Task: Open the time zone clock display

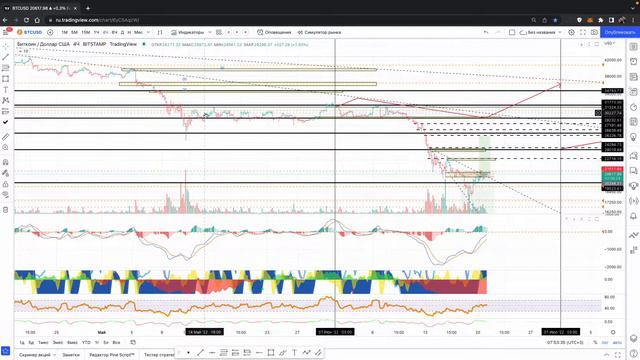Action: pos(565,342)
